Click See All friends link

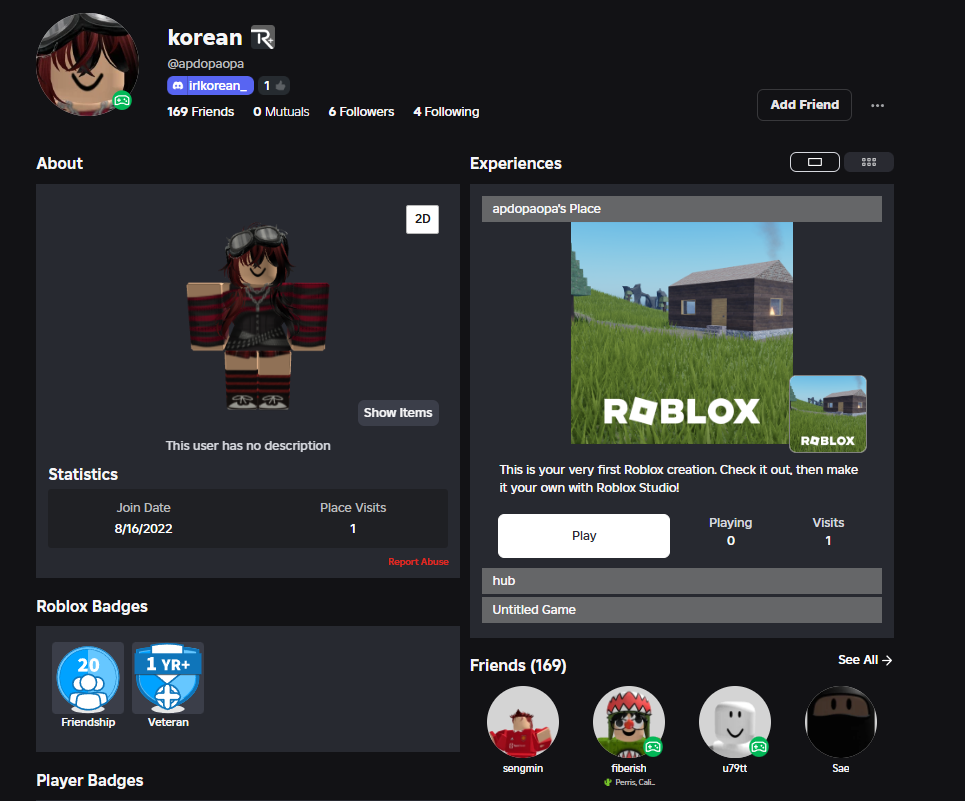(865, 660)
